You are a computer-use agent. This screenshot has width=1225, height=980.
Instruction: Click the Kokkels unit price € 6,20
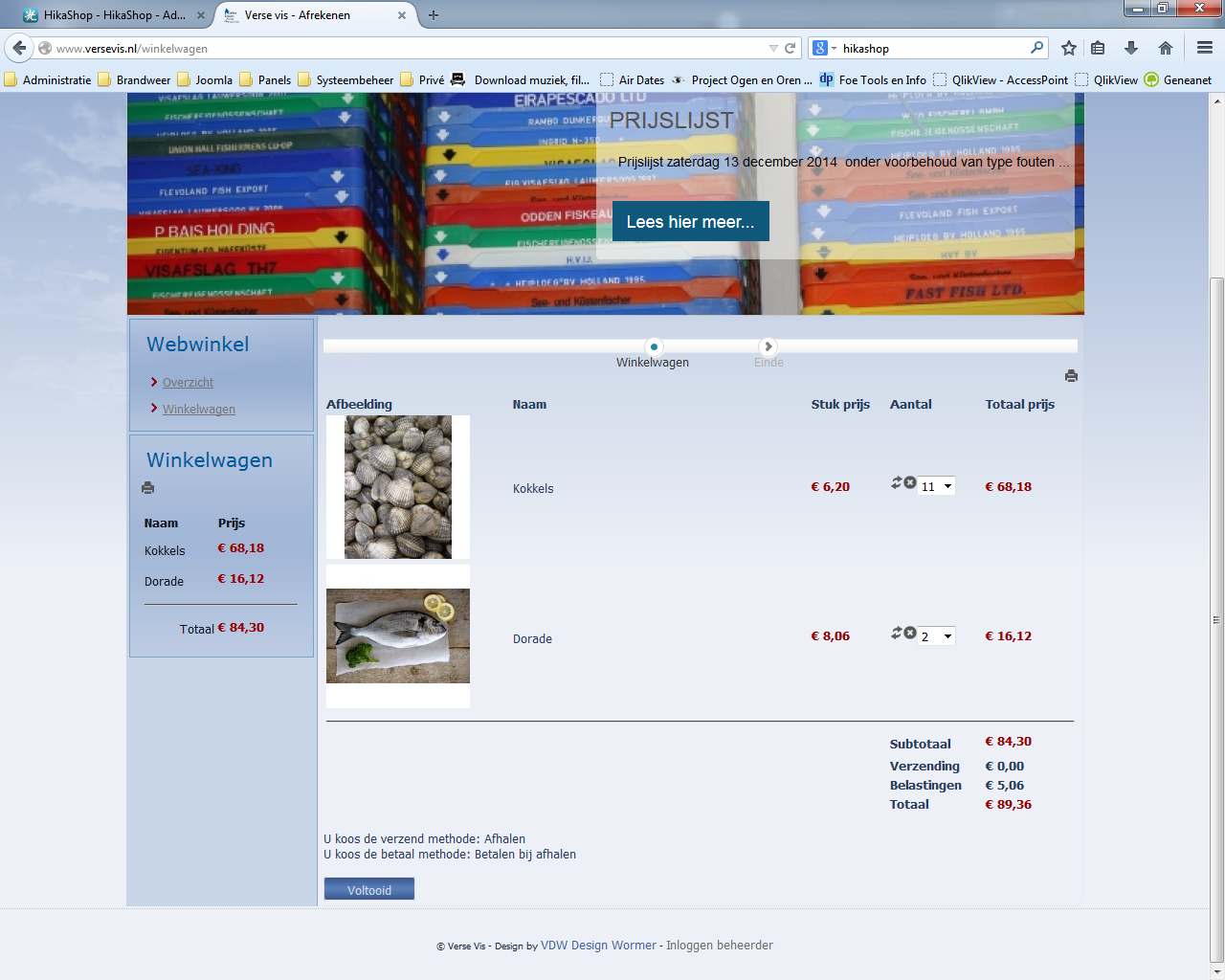(x=831, y=487)
